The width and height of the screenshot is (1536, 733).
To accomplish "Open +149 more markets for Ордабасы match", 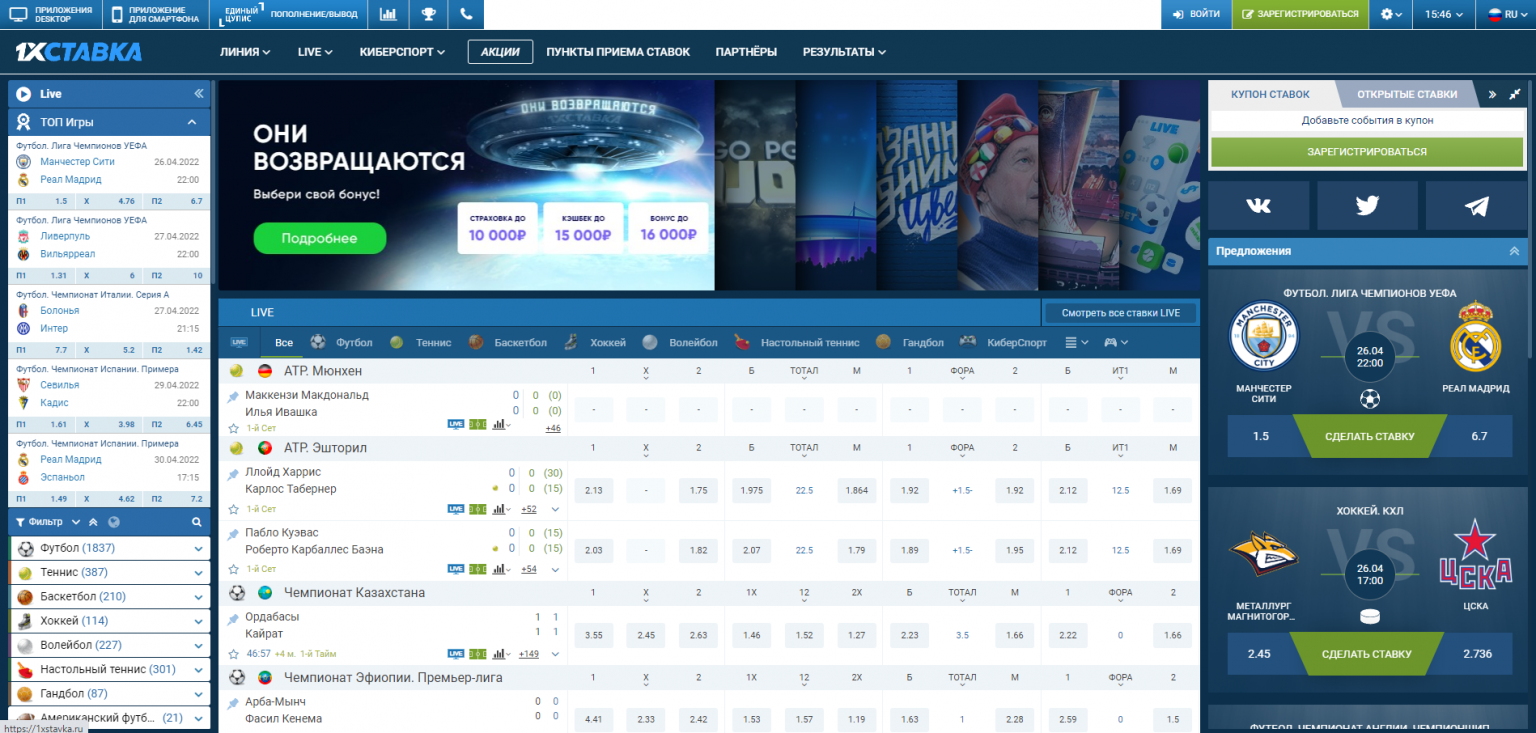I will click(x=529, y=654).
